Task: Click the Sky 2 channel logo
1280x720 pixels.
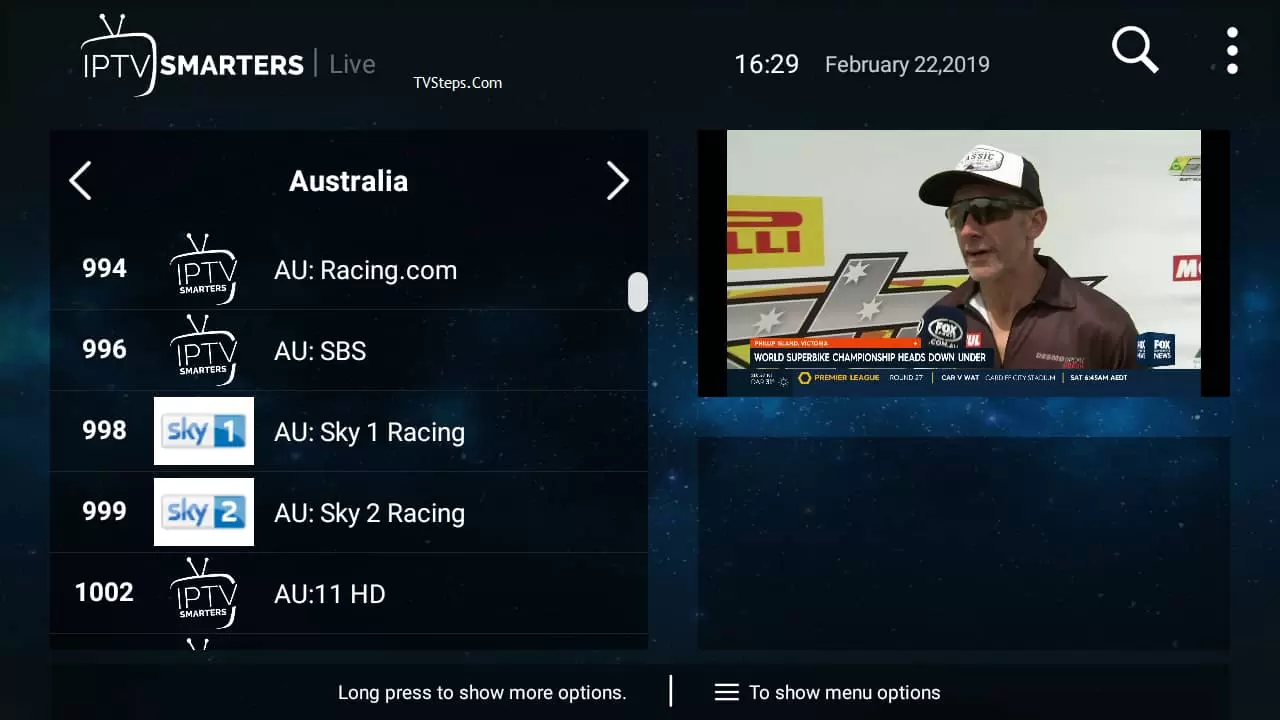Action: (x=204, y=512)
